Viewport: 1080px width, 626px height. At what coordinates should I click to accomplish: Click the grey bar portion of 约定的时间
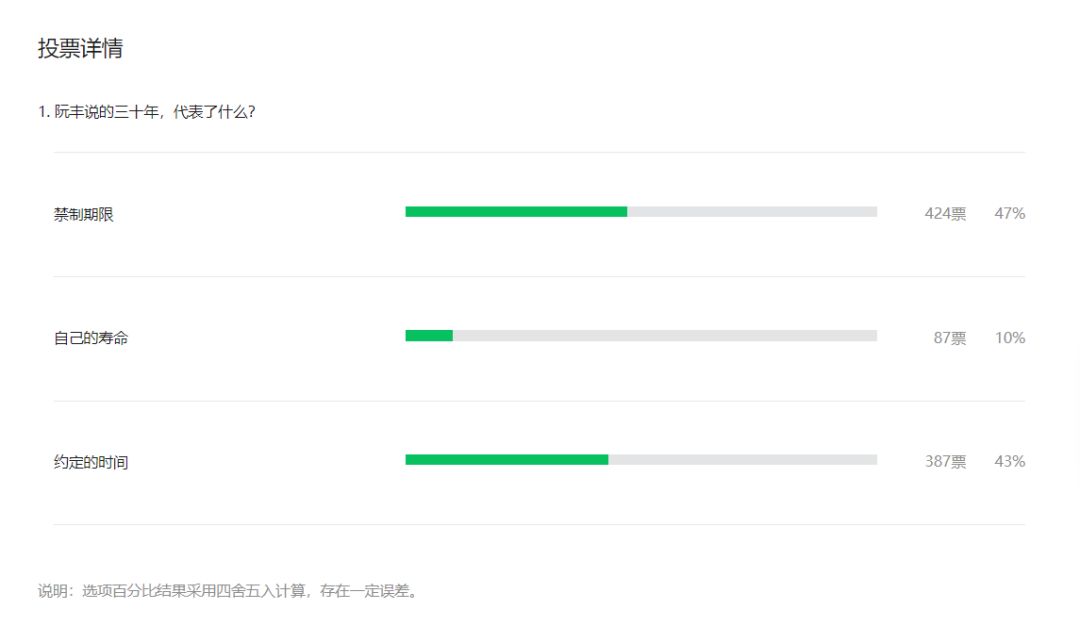tap(742, 459)
